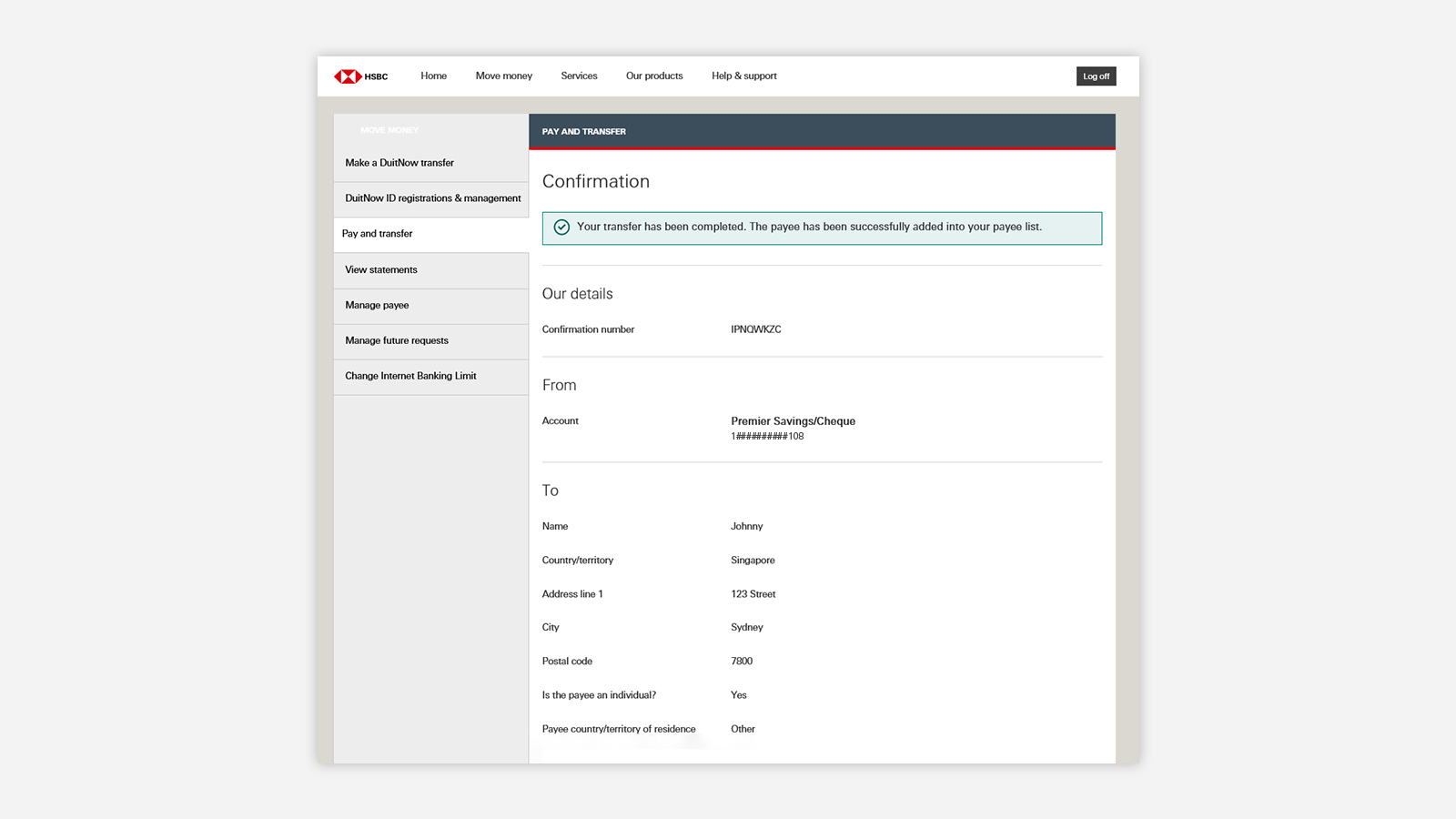Open View statements
Viewport: 1456px width, 819px height.
pos(430,270)
